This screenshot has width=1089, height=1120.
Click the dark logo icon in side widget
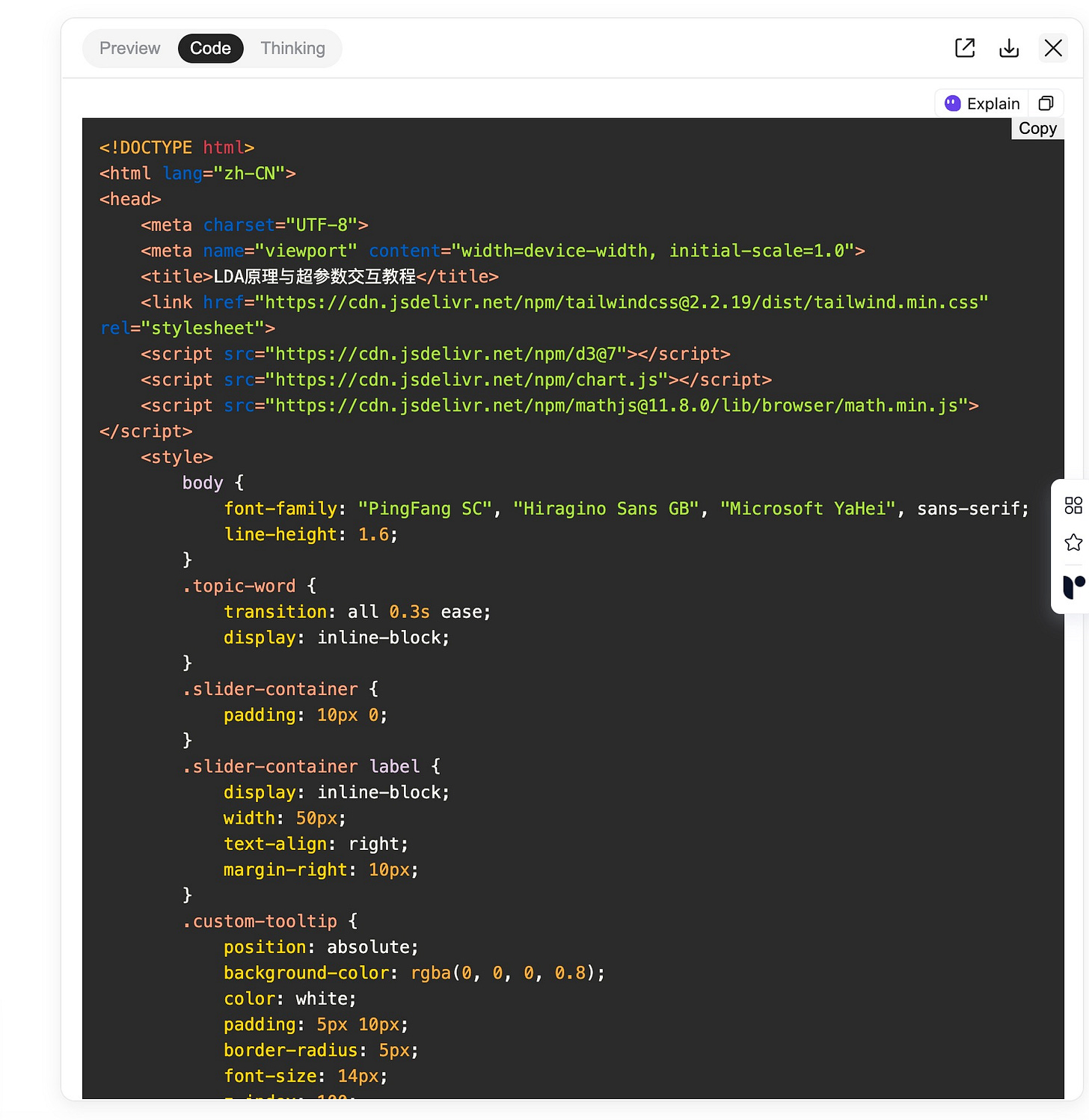(x=1073, y=587)
